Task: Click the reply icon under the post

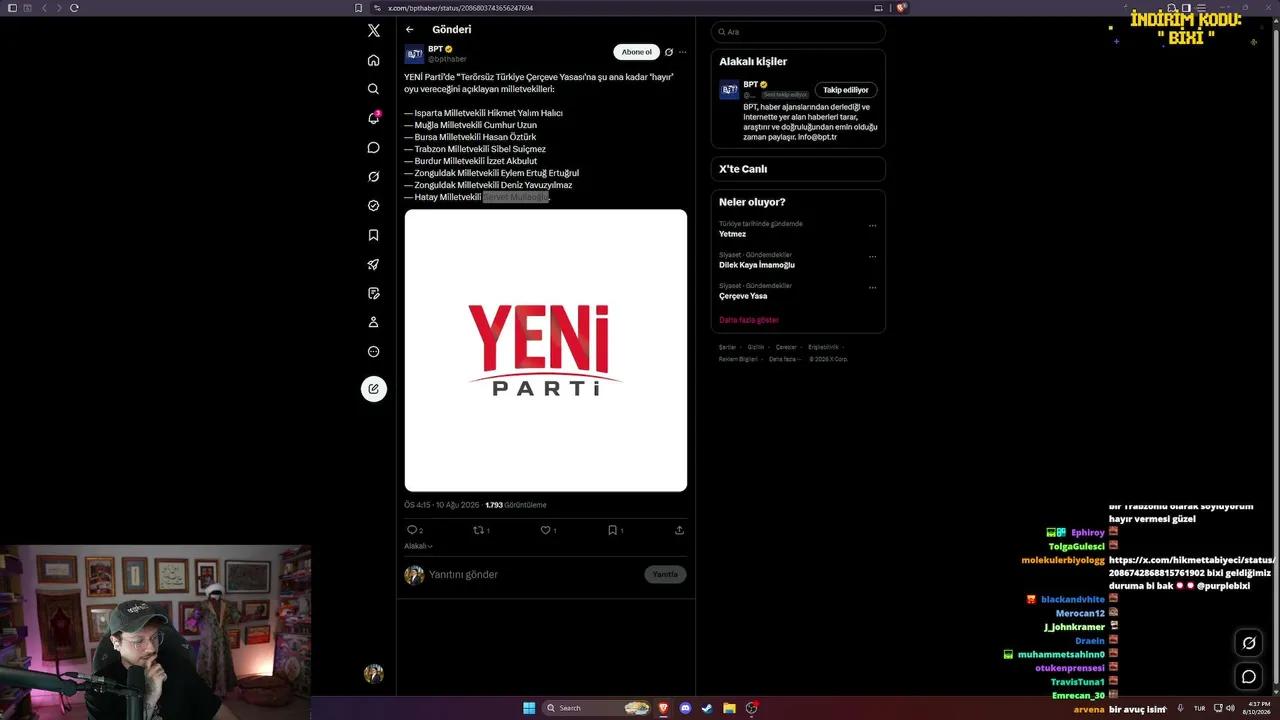Action: tap(411, 530)
